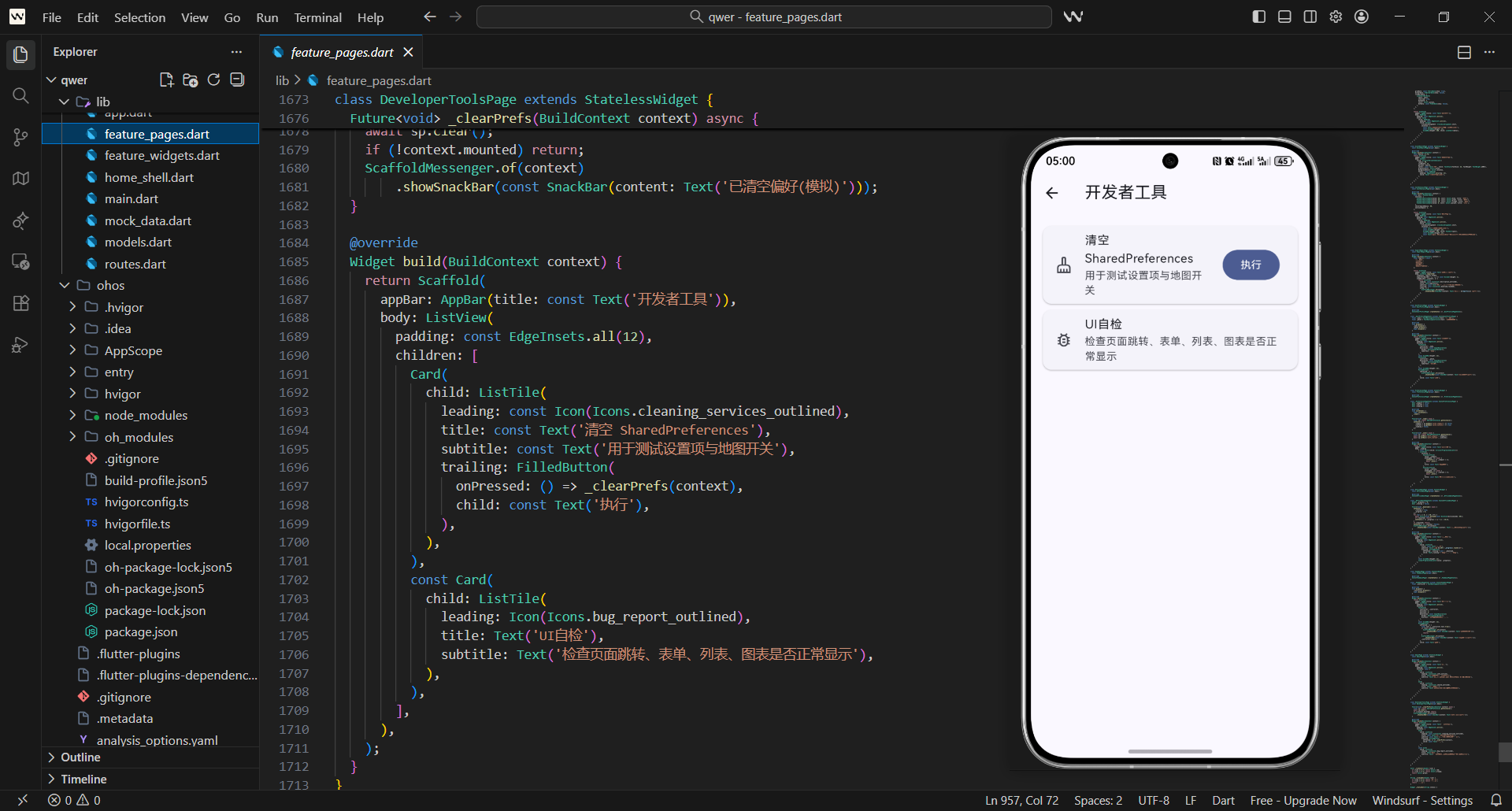Open the account profile icon
The image size is (1512, 811).
(x=1362, y=17)
